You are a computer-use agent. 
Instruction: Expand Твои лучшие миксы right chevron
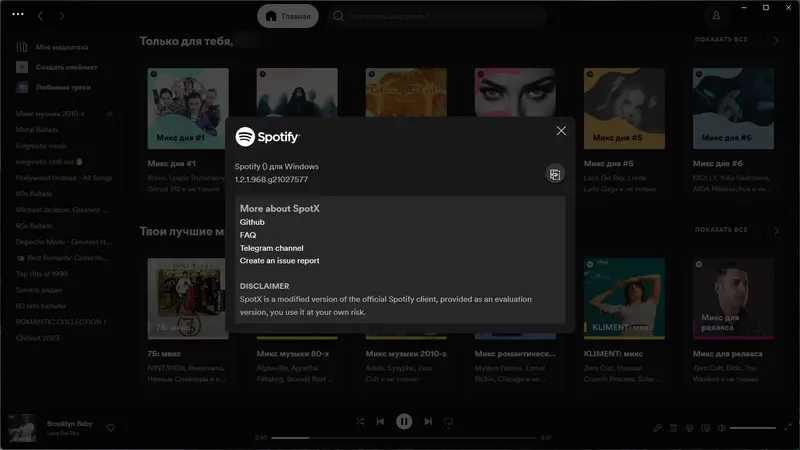776,231
